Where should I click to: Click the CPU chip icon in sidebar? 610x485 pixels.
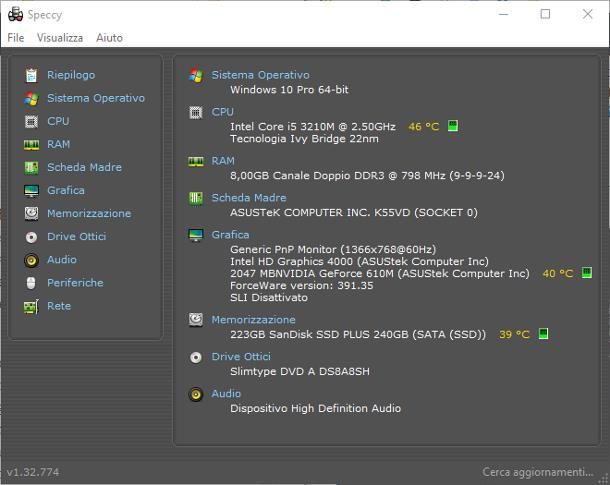pyautogui.click(x=31, y=121)
